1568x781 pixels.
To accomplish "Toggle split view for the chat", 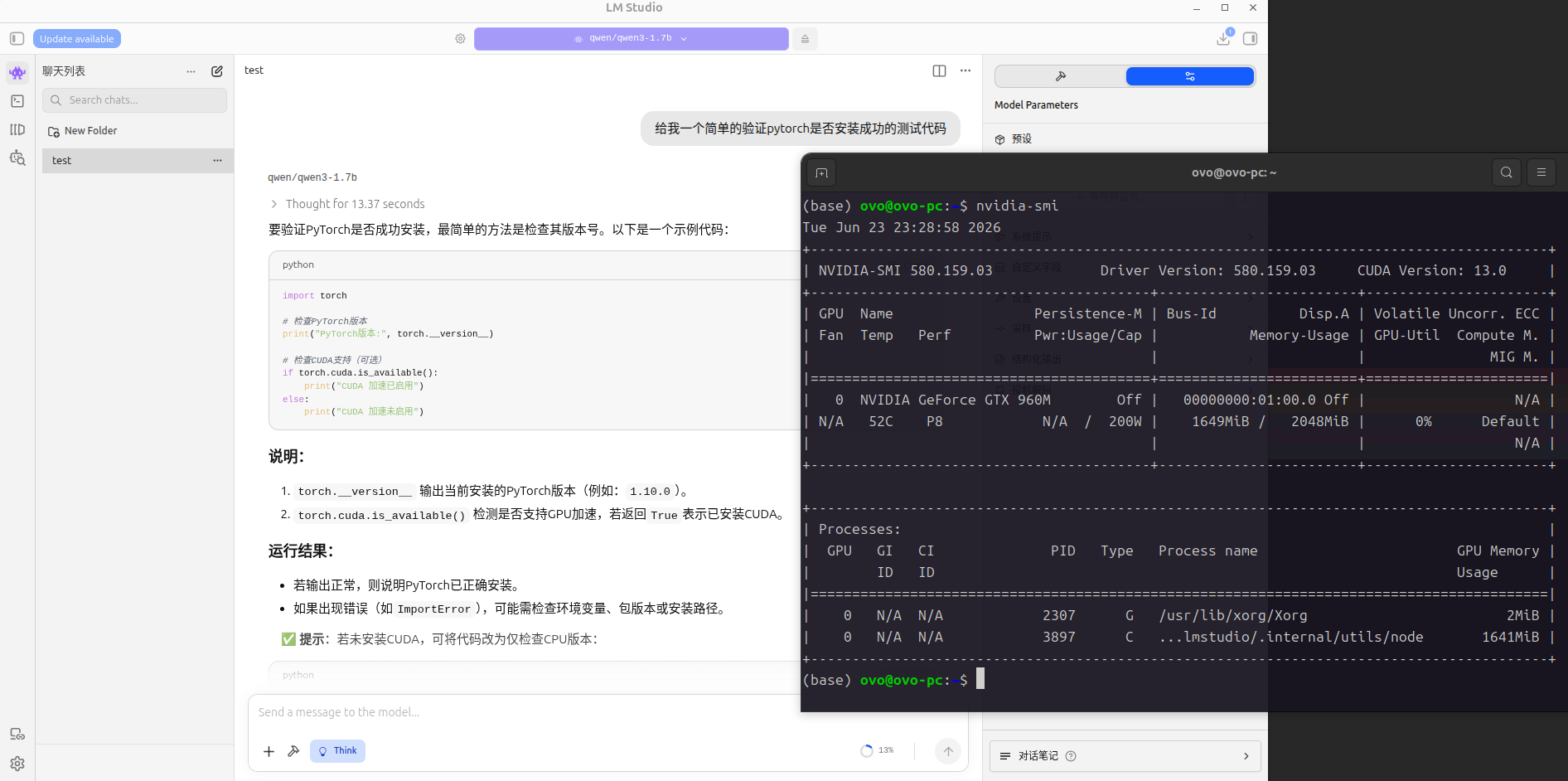I will [939, 70].
